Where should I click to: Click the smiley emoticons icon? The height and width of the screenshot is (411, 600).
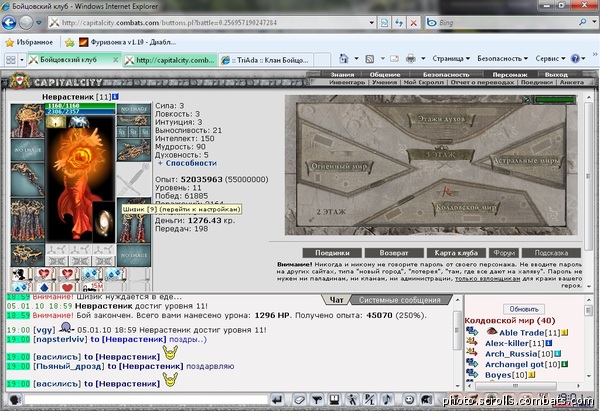(x=409, y=400)
